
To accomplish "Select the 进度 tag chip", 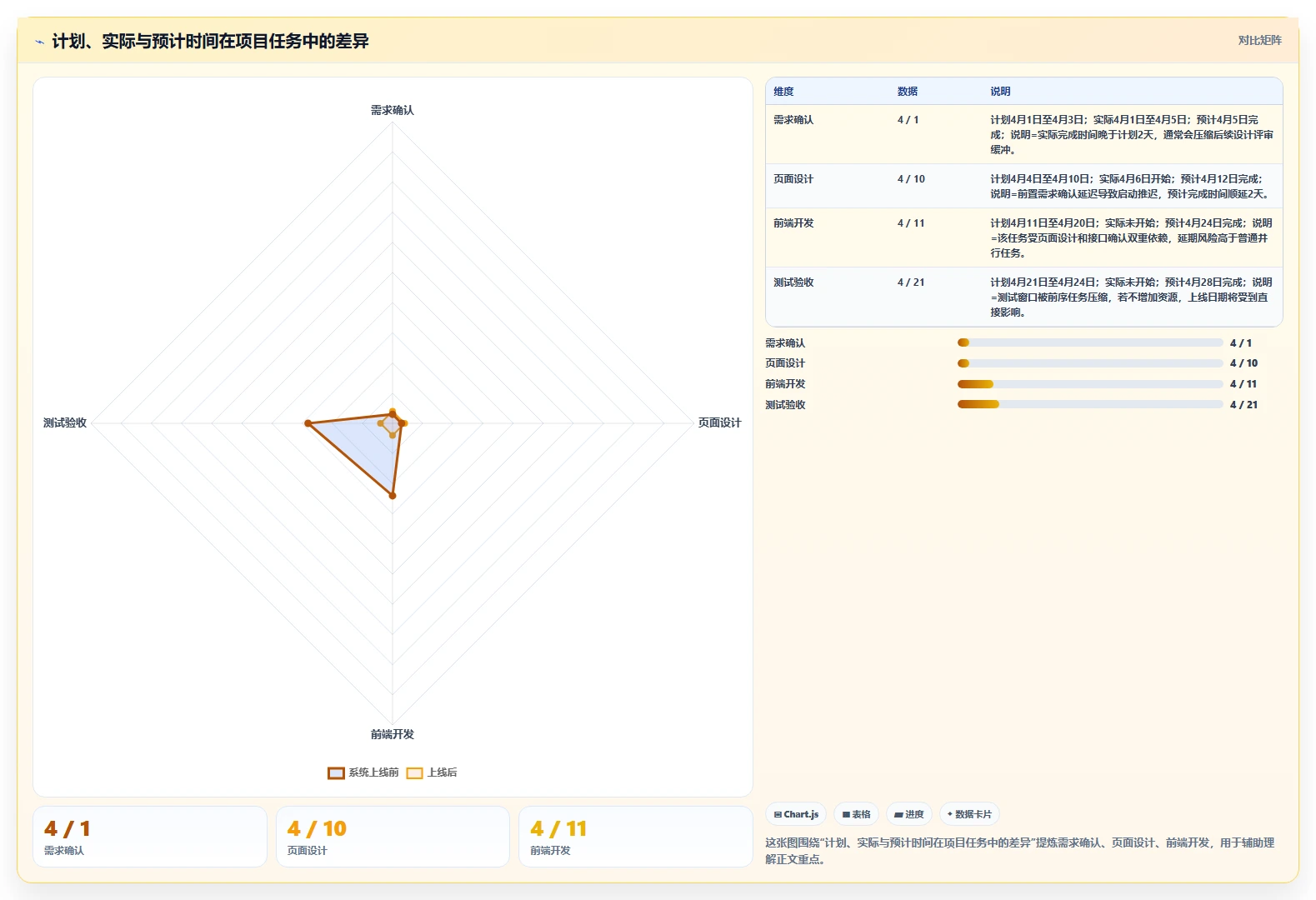I will tap(908, 814).
